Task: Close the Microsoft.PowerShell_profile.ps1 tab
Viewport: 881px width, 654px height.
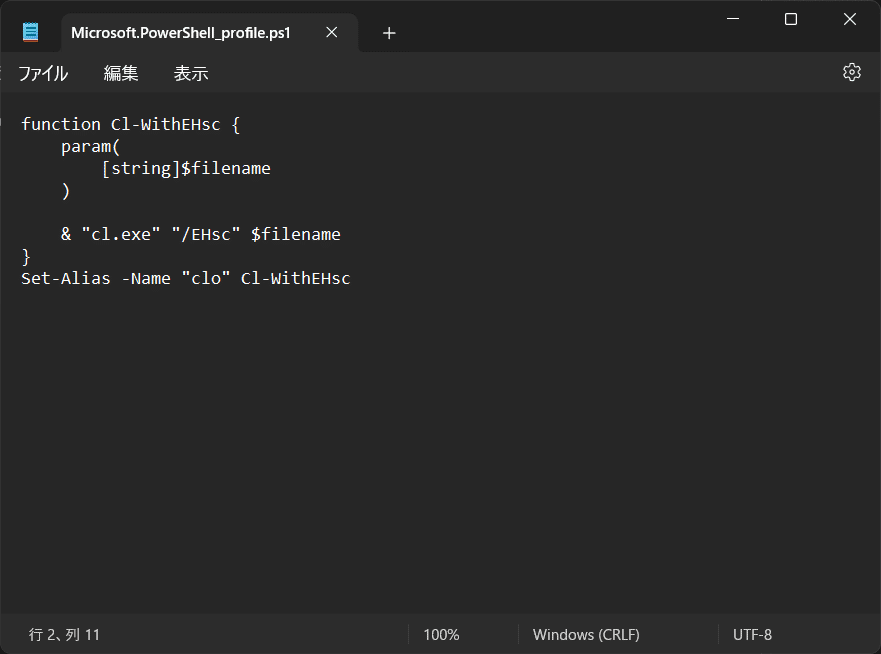Action: [331, 31]
